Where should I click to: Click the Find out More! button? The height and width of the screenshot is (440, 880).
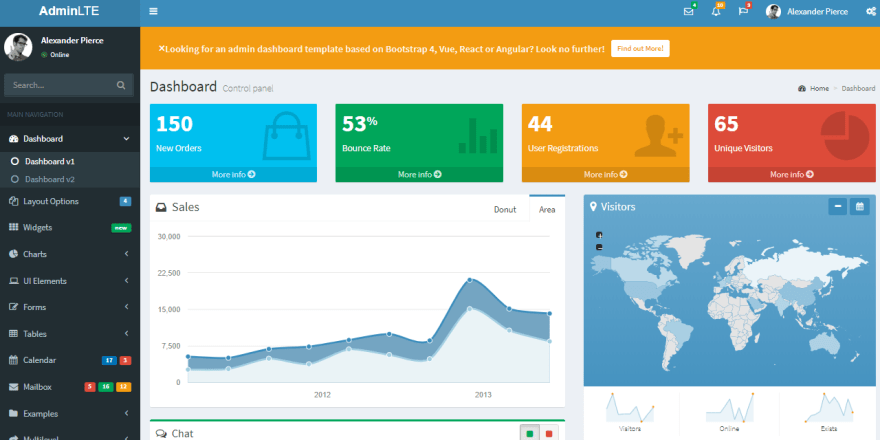(640, 48)
